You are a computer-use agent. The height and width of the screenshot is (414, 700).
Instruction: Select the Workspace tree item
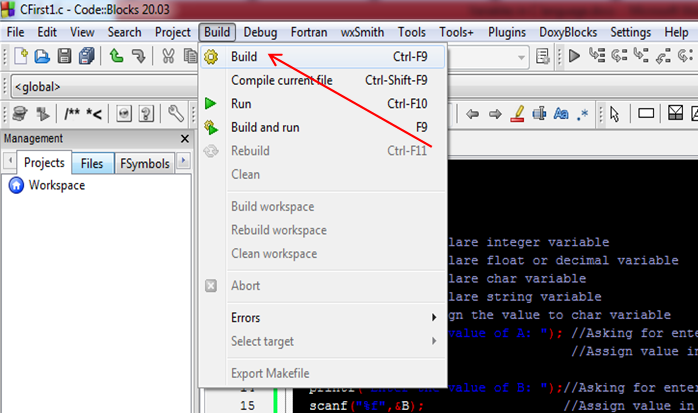[57, 185]
